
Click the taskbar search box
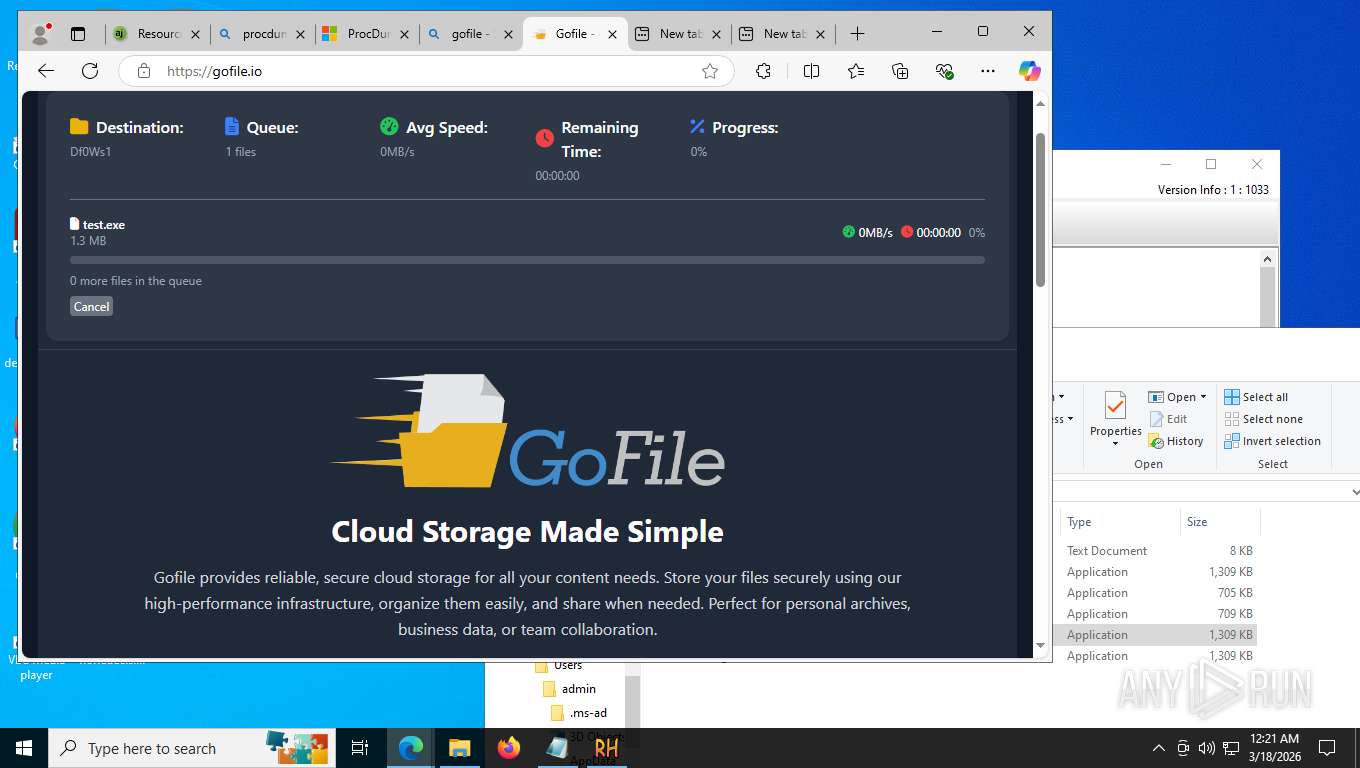point(192,748)
